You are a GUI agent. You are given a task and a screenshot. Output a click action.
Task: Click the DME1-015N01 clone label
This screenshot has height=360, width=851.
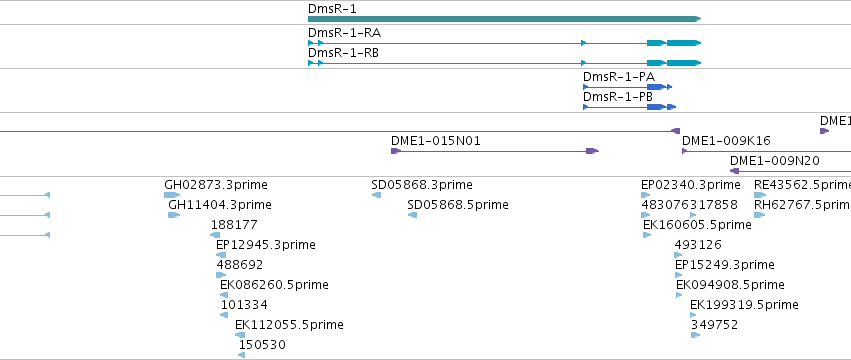[x=436, y=141]
